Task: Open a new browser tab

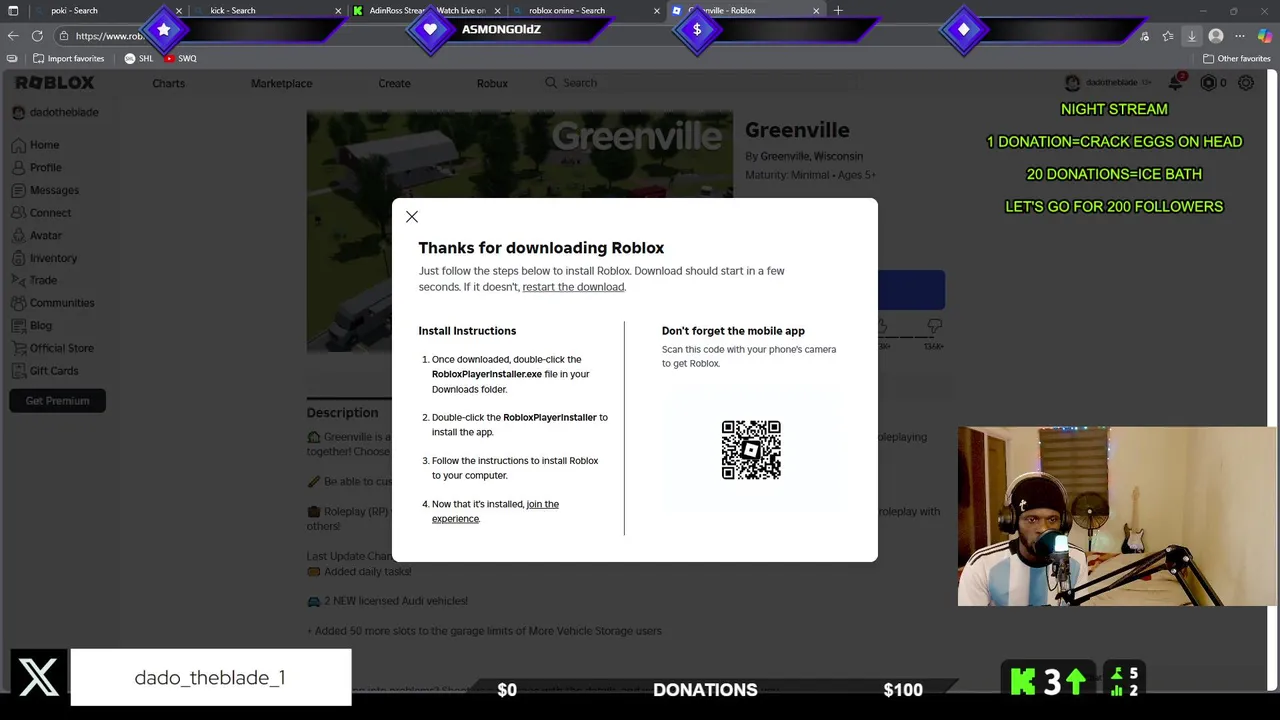Action: pos(838,10)
